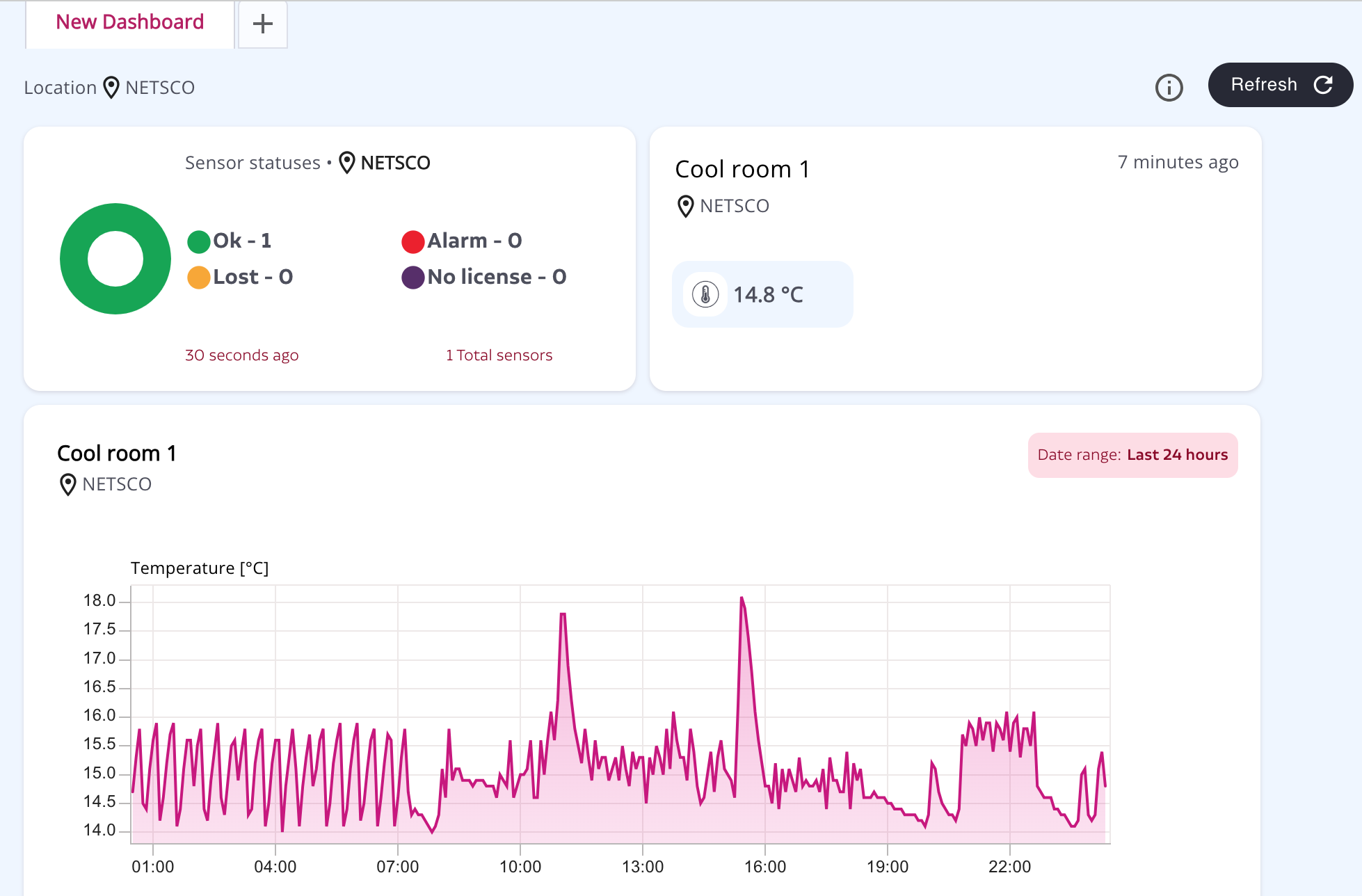Click the orange Lost status dot

pos(199,278)
